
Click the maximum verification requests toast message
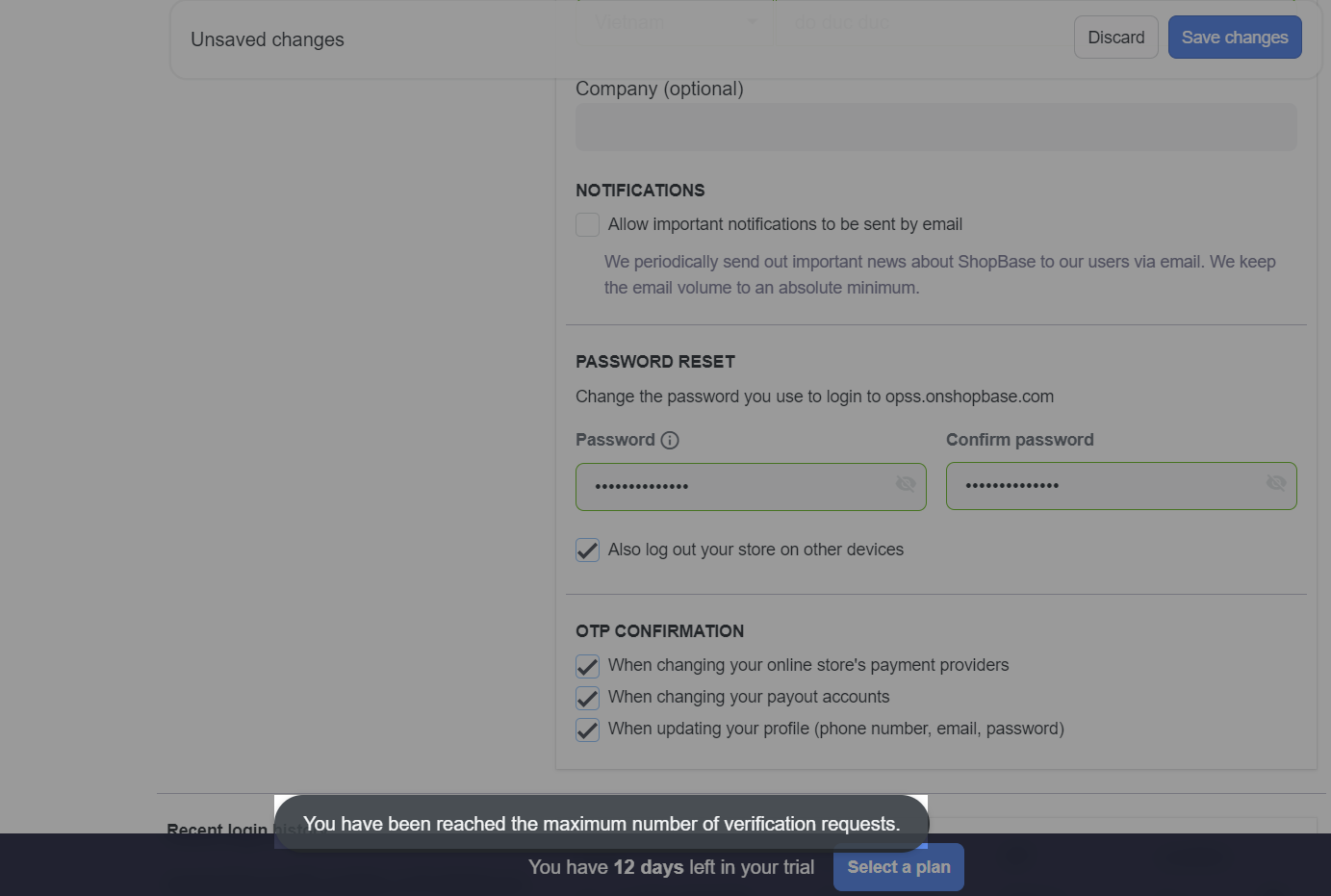click(x=602, y=824)
